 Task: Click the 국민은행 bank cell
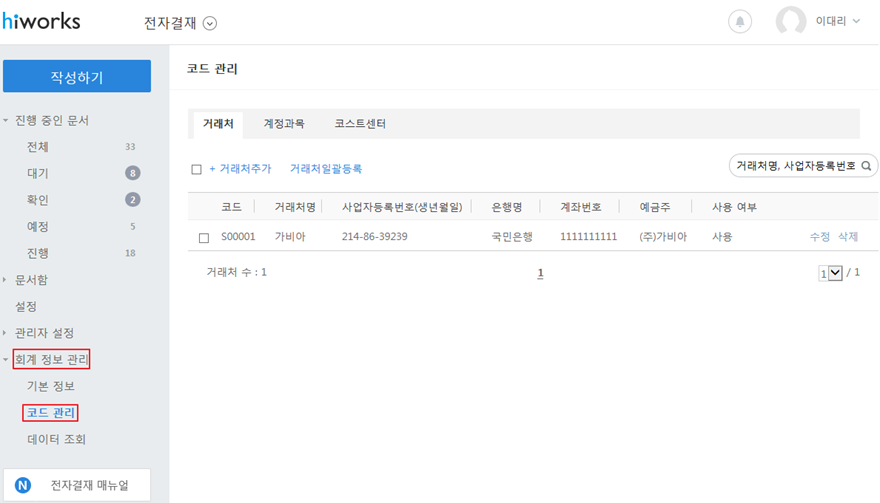pyautogui.click(x=512, y=237)
